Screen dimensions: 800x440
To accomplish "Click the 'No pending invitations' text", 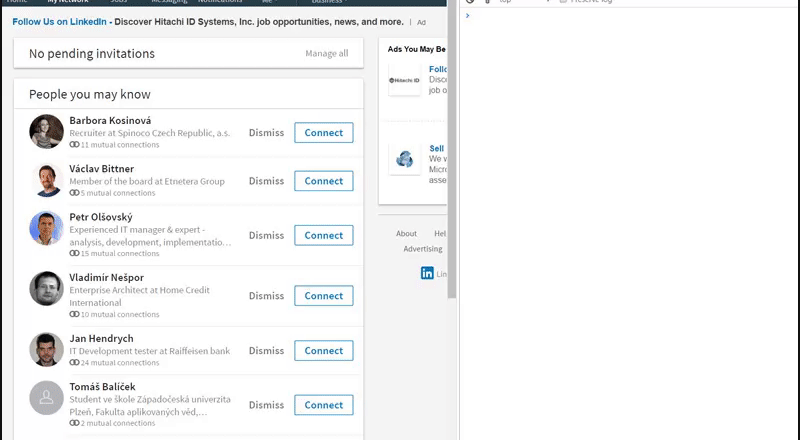I will pos(92,54).
